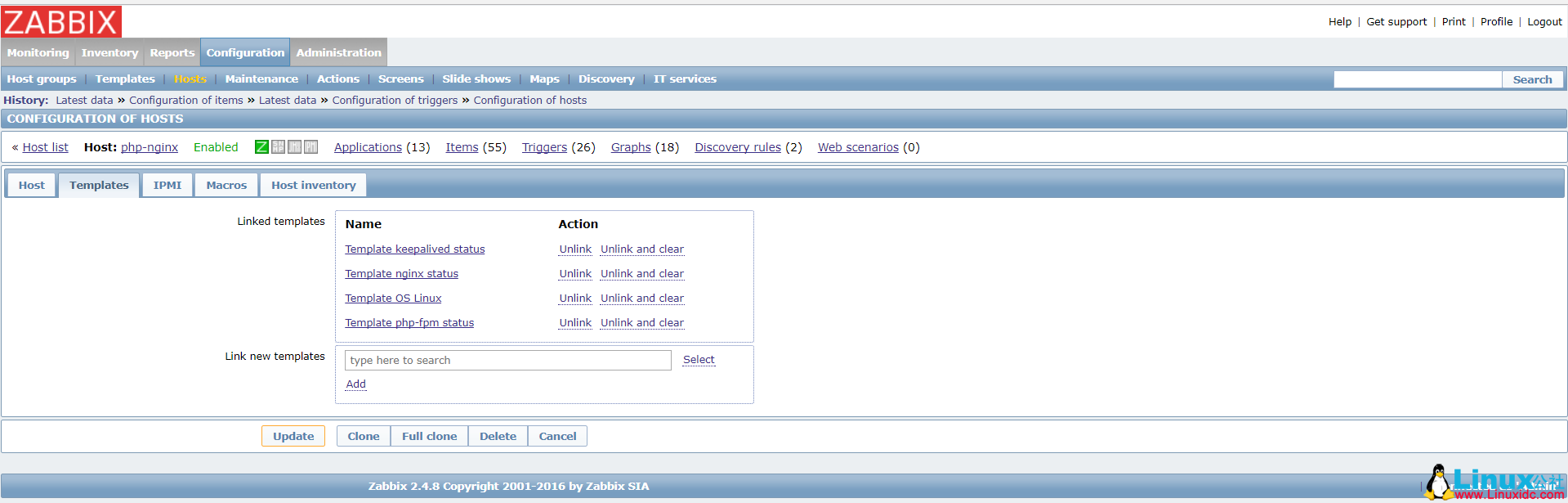Click the Zabbix agent availability icon
Image resolution: width=1568 pixels, height=503 pixels.
261,147
